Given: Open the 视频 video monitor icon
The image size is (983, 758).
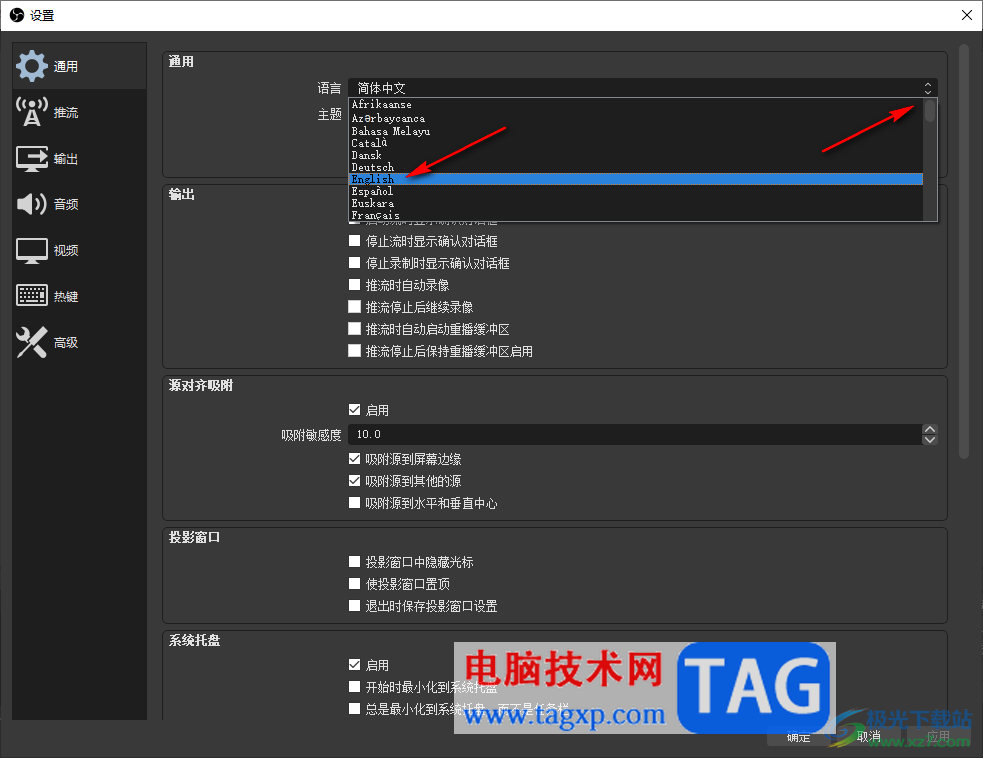Looking at the screenshot, I should click(31, 251).
